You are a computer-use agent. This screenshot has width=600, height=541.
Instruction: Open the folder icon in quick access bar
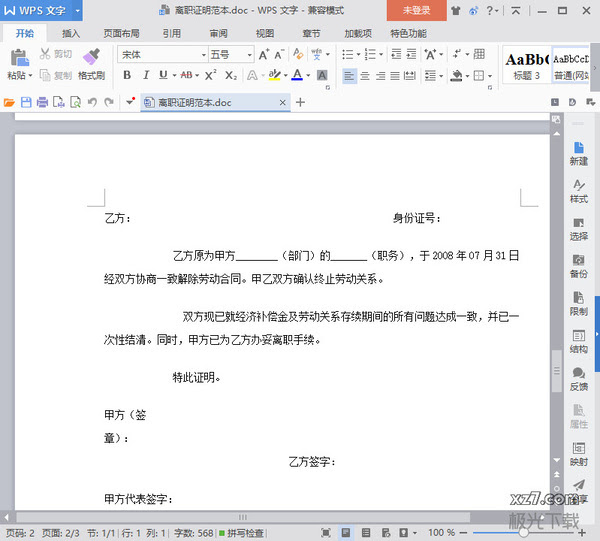coord(9,102)
